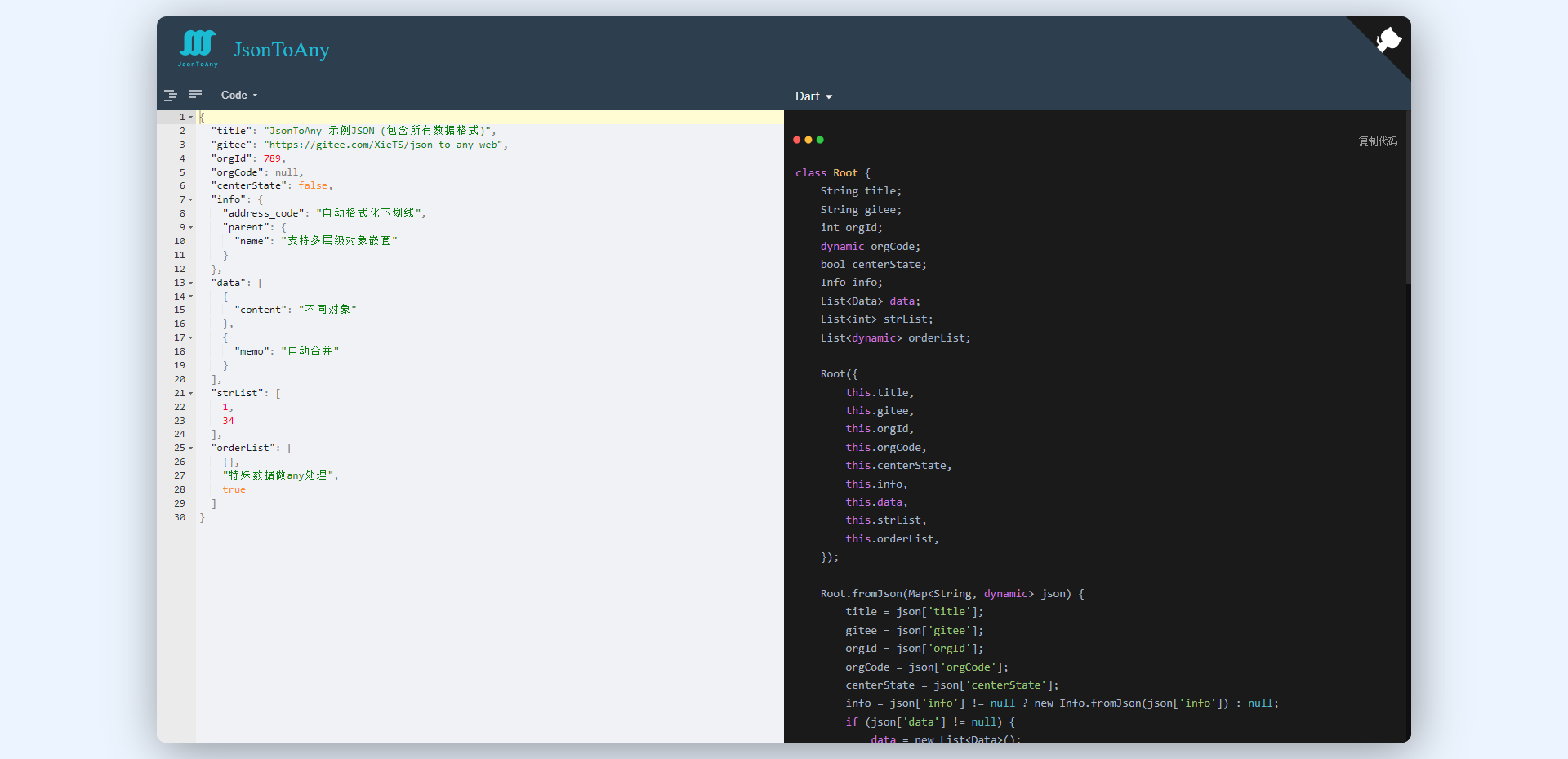1568x759 pixels.
Task: Click the "title" key in JSON editor
Action: coord(230,131)
